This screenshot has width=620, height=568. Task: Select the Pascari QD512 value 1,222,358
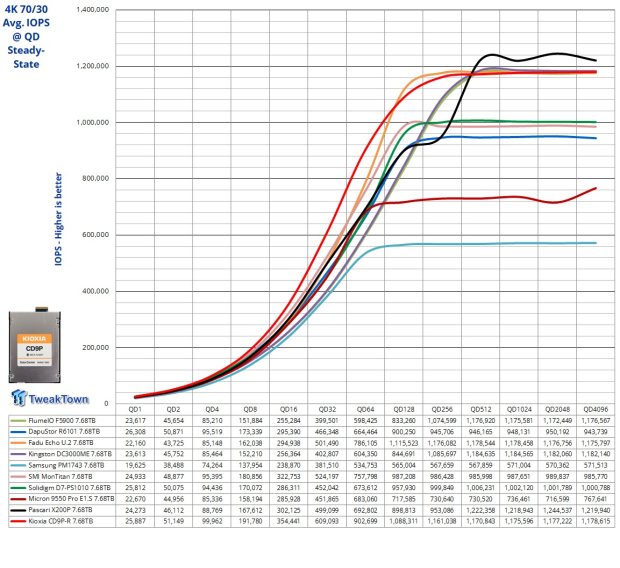coord(480,510)
